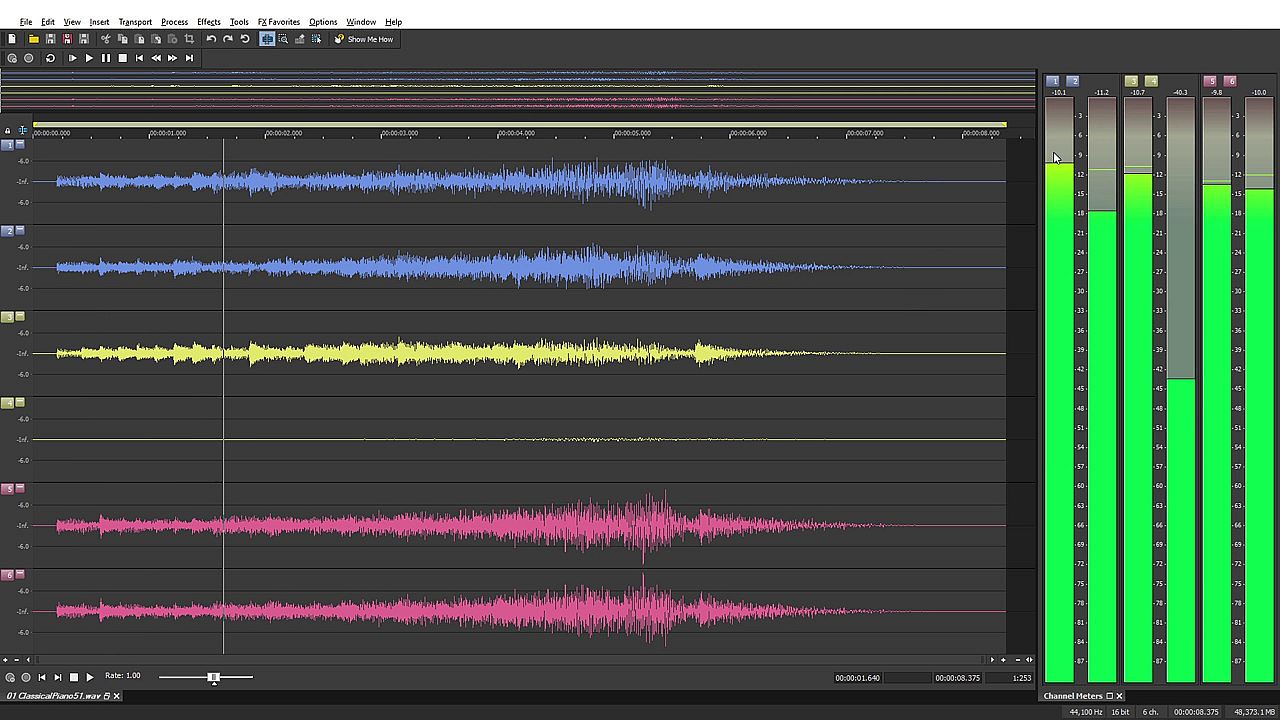Click the playback Rate slider handle
This screenshot has width=1280, height=720.
pyautogui.click(x=213, y=677)
